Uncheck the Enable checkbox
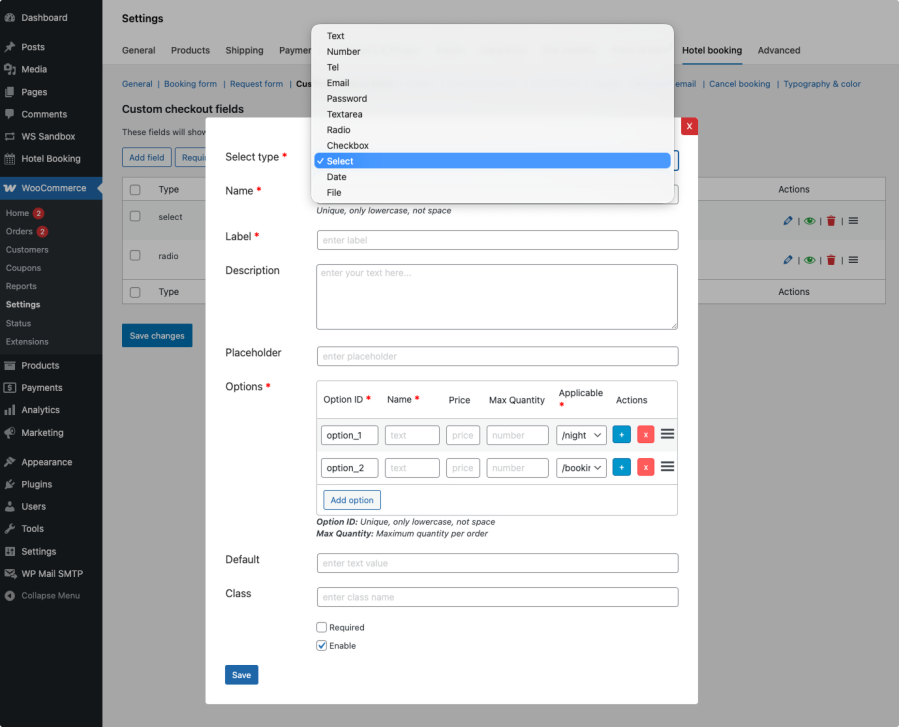The height and width of the screenshot is (727, 899). [322, 646]
